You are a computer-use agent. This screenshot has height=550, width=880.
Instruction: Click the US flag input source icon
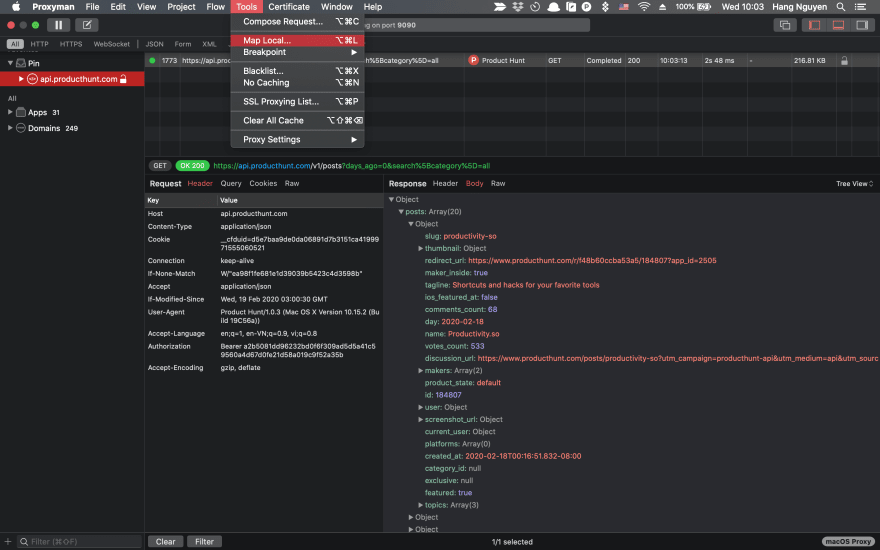[x=624, y=7]
